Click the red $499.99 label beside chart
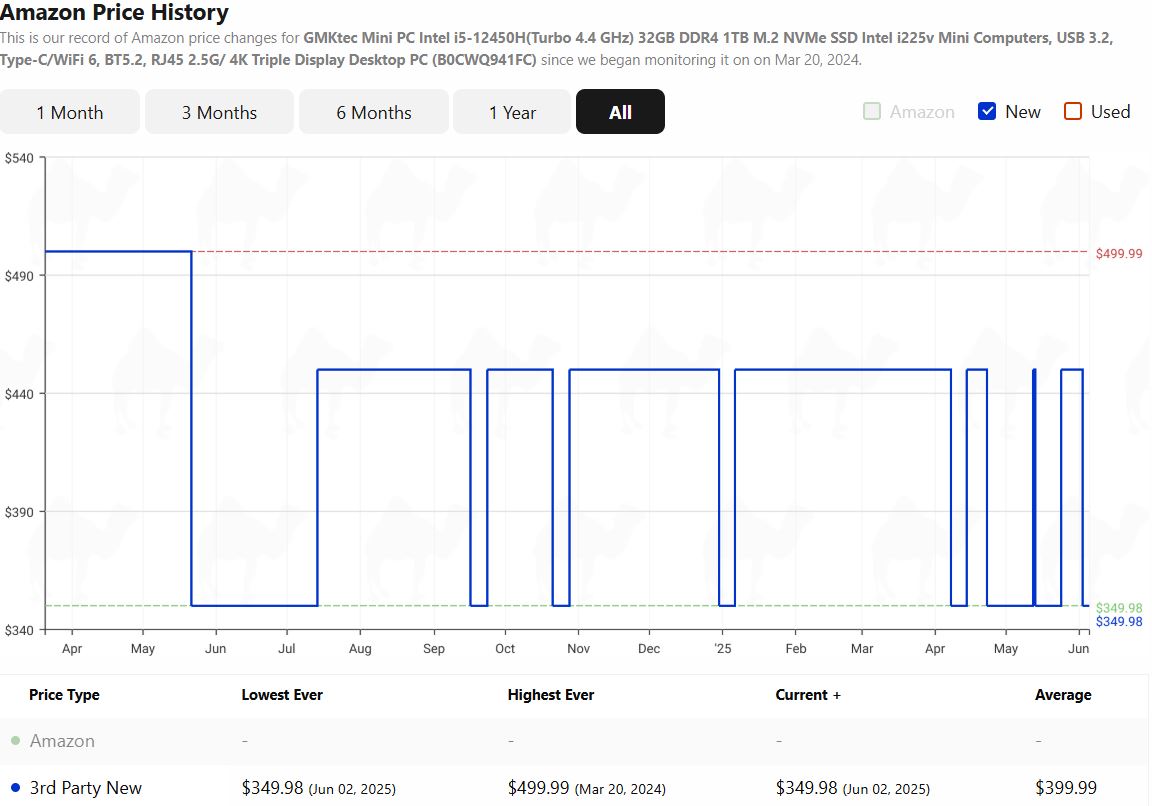The image size is (1152, 806). [1119, 253]
